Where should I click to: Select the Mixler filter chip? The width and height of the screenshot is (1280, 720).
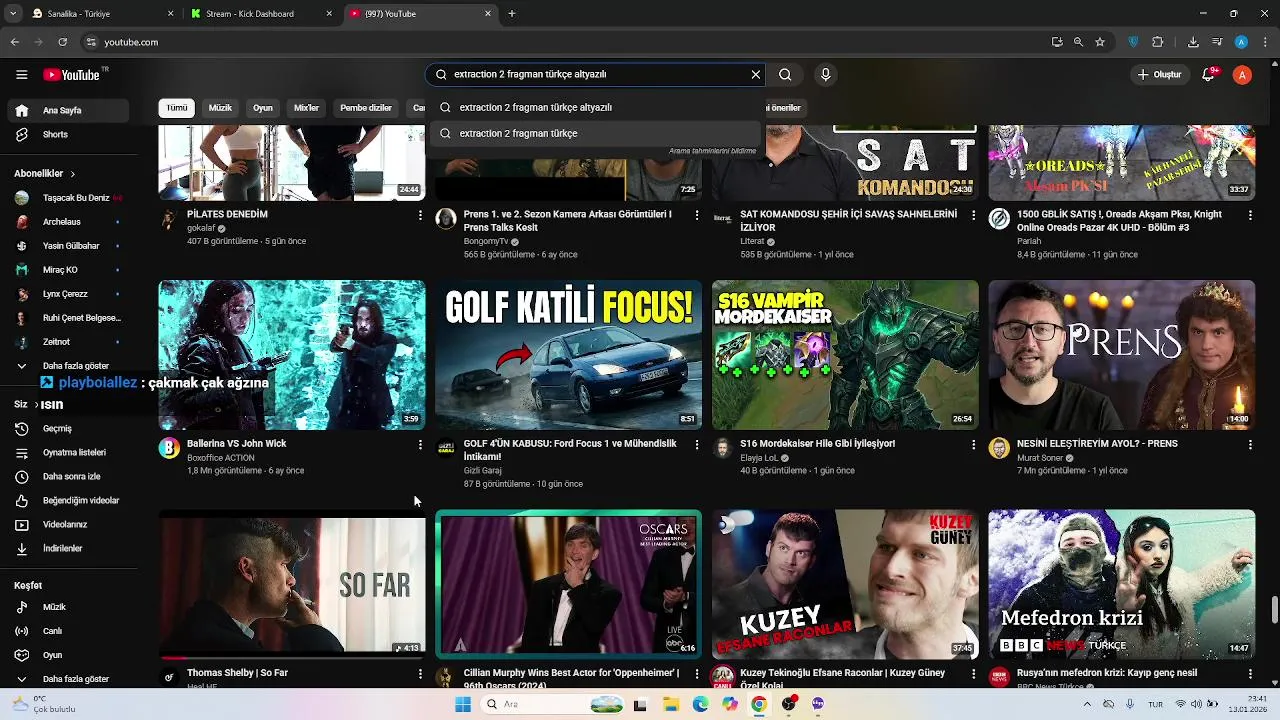click(306, 108)
